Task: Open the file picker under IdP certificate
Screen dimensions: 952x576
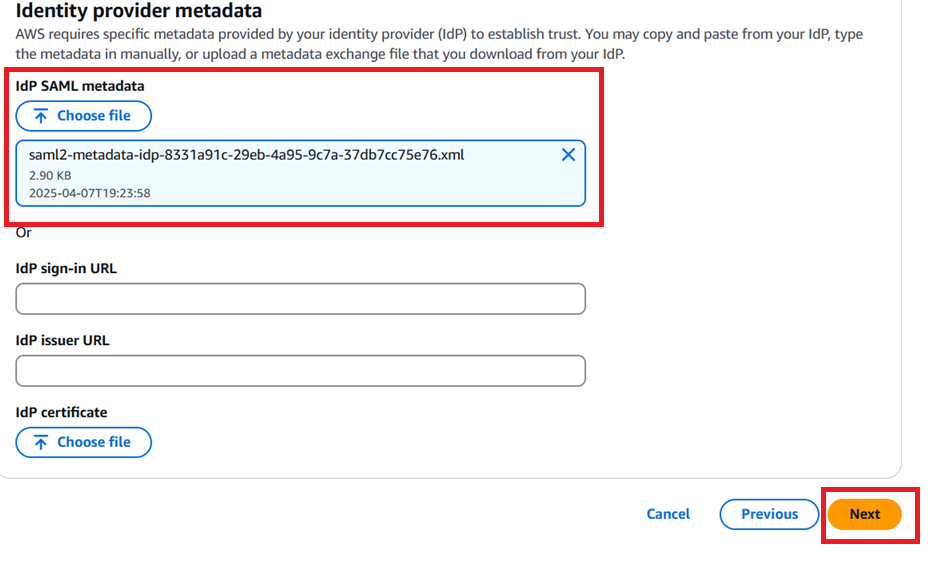Action: click(83, 442)
